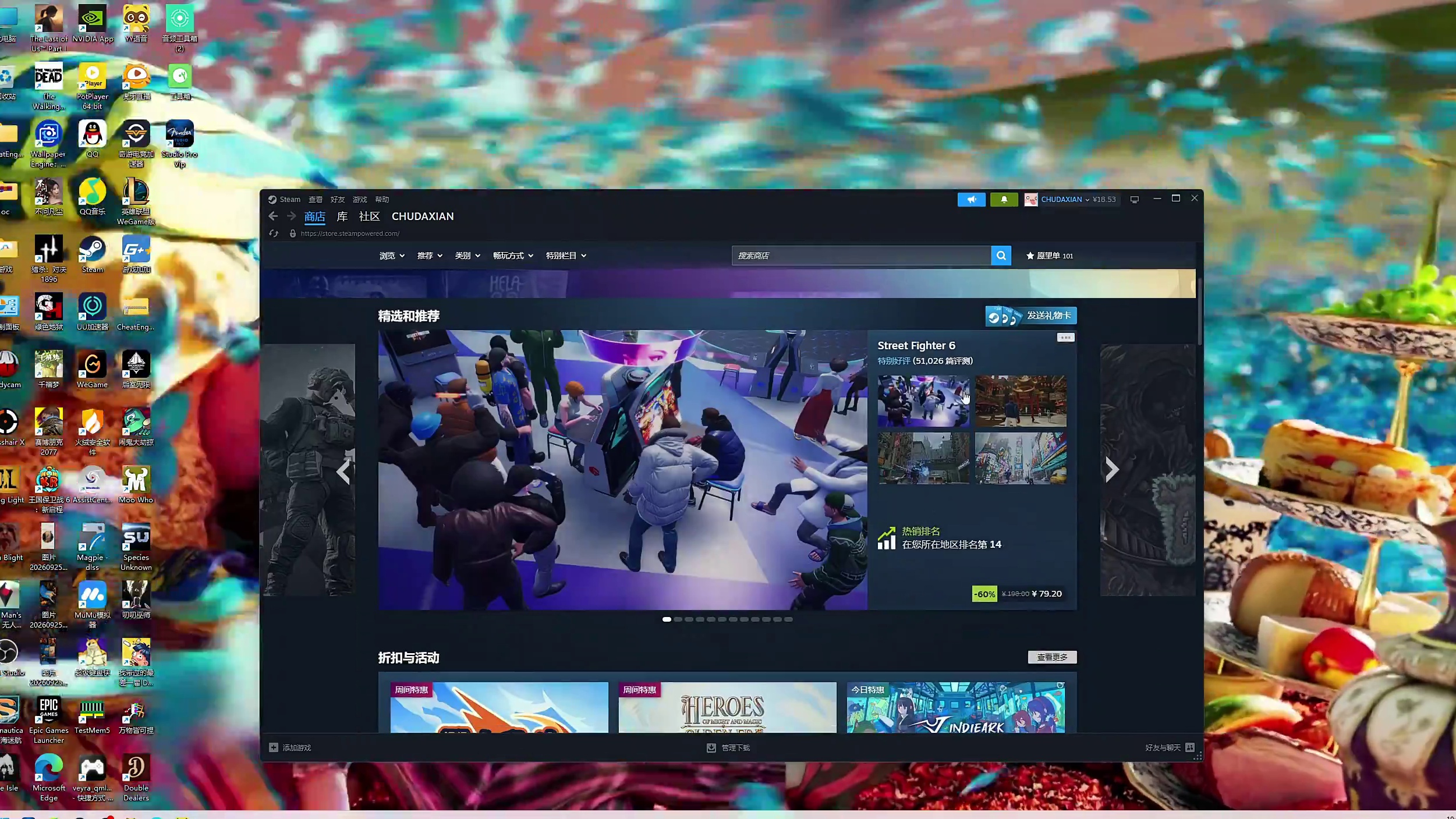Click the Street Fighter 6 discounted price
Viewport: 1456px width, 819px height.
[1046, 594]
